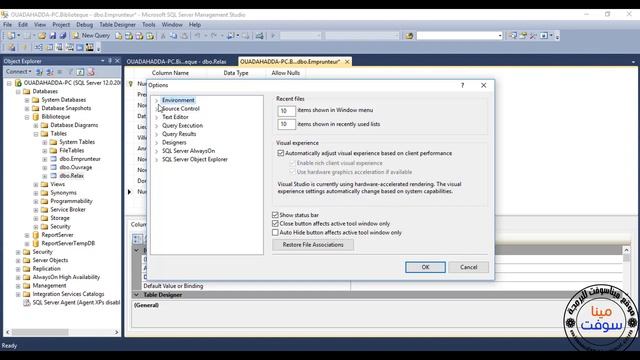Click Enable rich client visual experience checkbox

tap(292, 163)
